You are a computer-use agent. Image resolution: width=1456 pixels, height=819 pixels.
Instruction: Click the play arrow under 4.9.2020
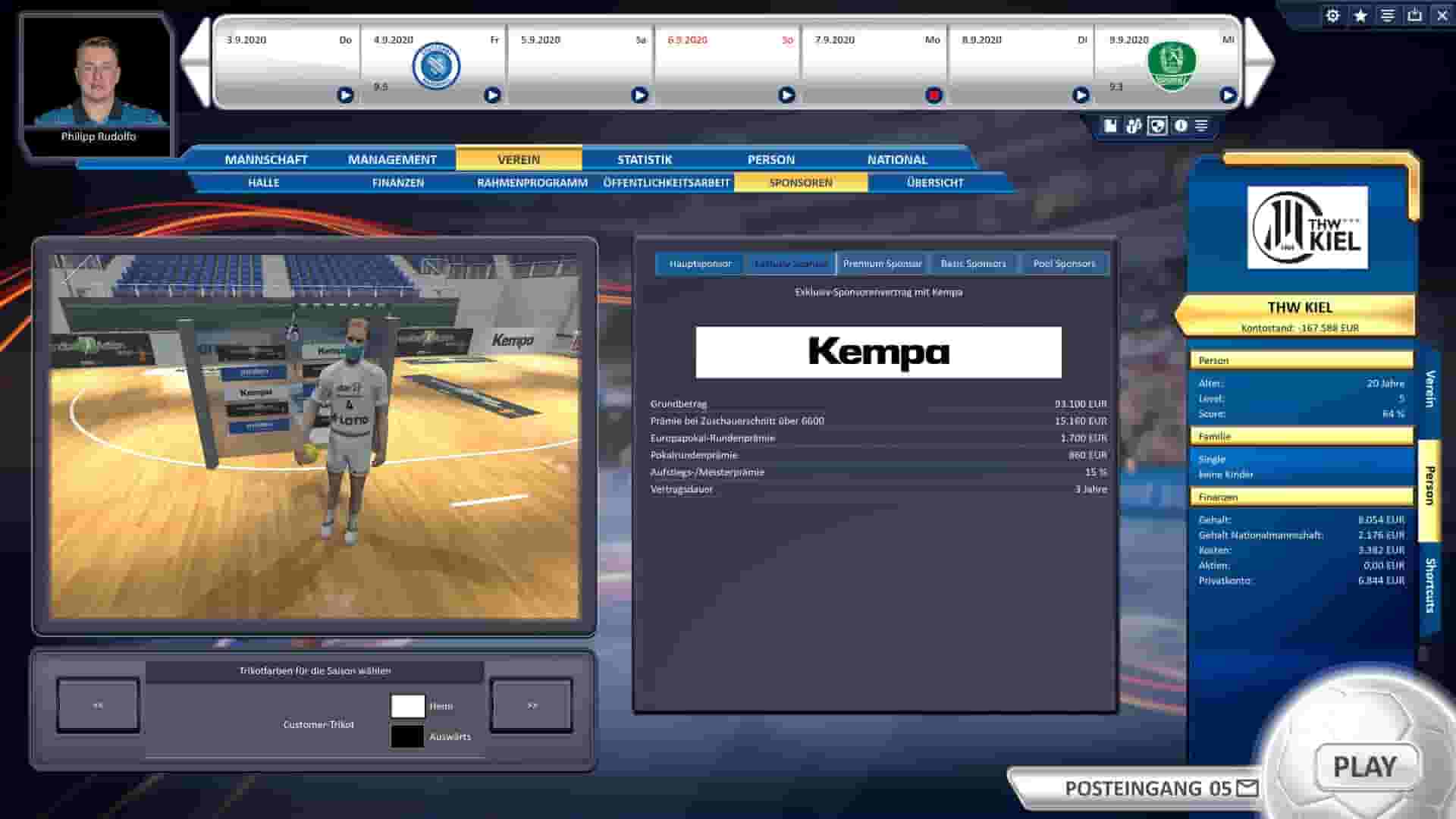[492, 96]
